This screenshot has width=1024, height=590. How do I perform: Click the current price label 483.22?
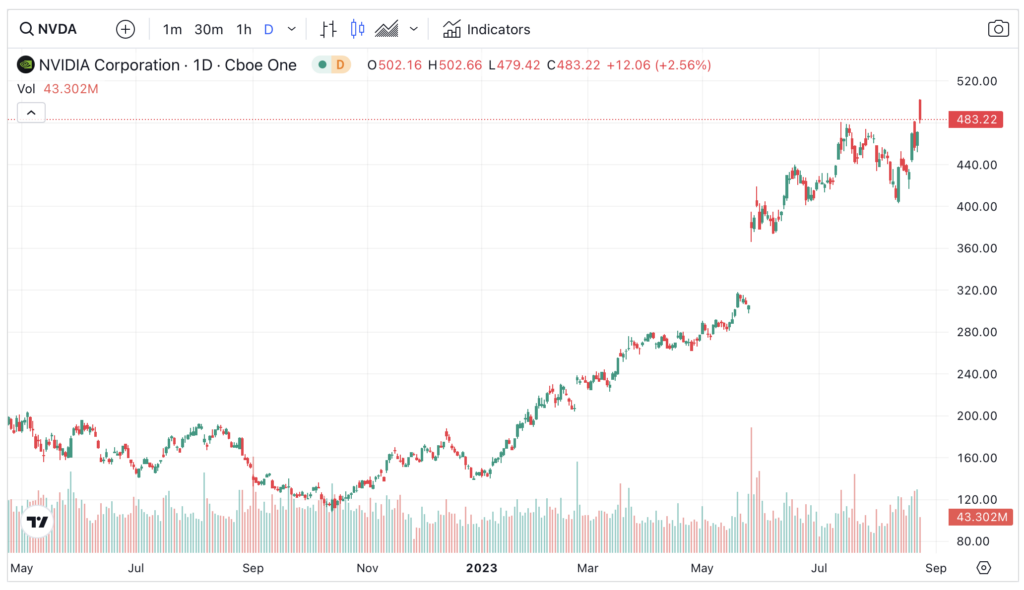coord(976,120)
